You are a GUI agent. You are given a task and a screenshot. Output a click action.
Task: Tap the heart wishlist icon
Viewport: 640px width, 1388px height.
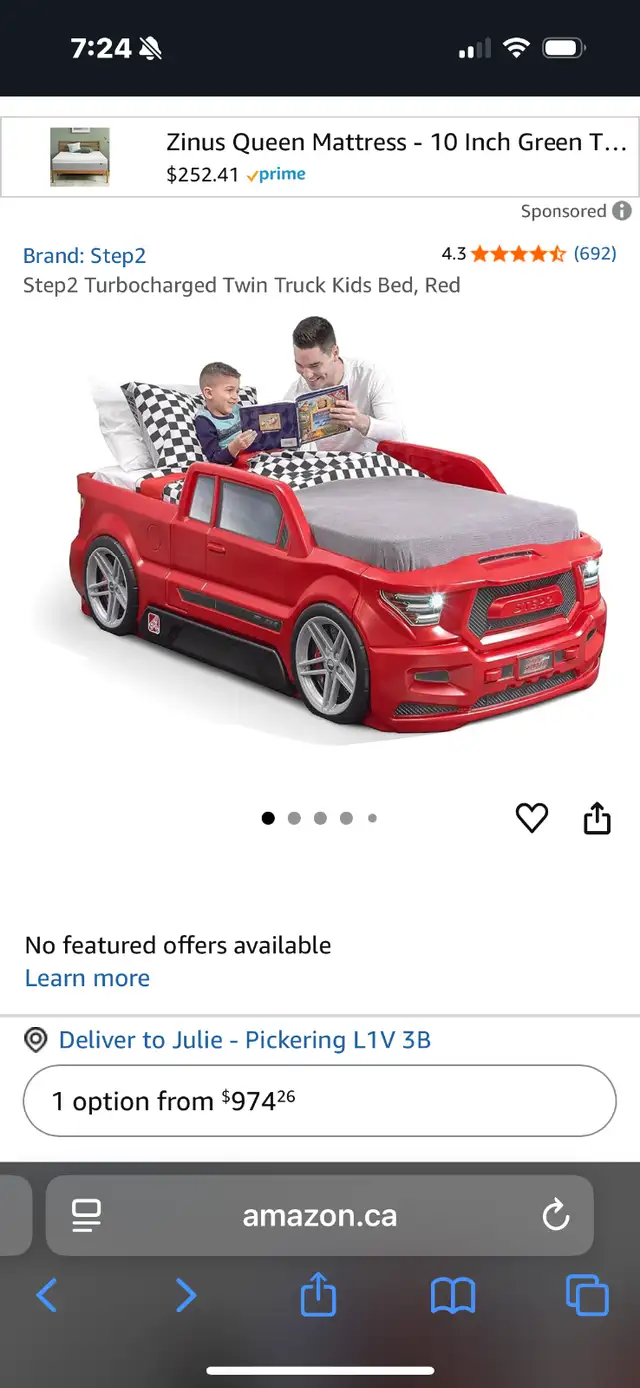pos(532,818)
